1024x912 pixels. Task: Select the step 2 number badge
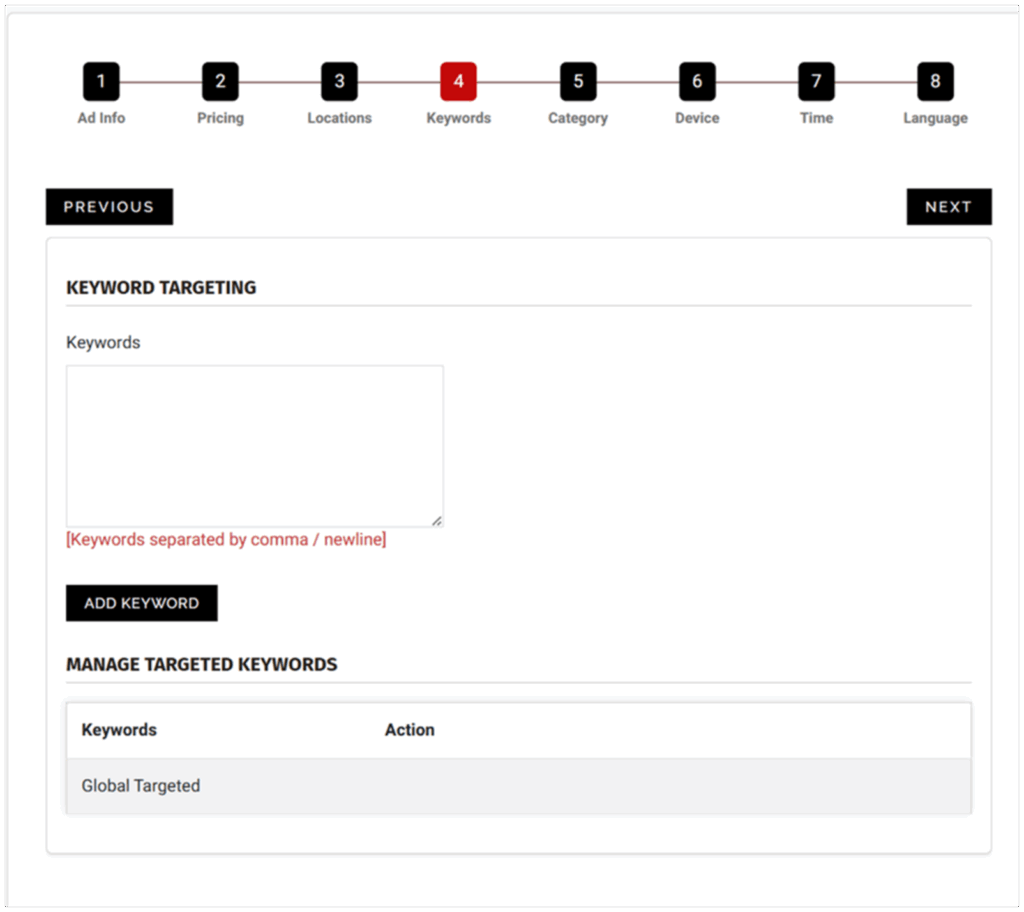[x=220, y=82]
